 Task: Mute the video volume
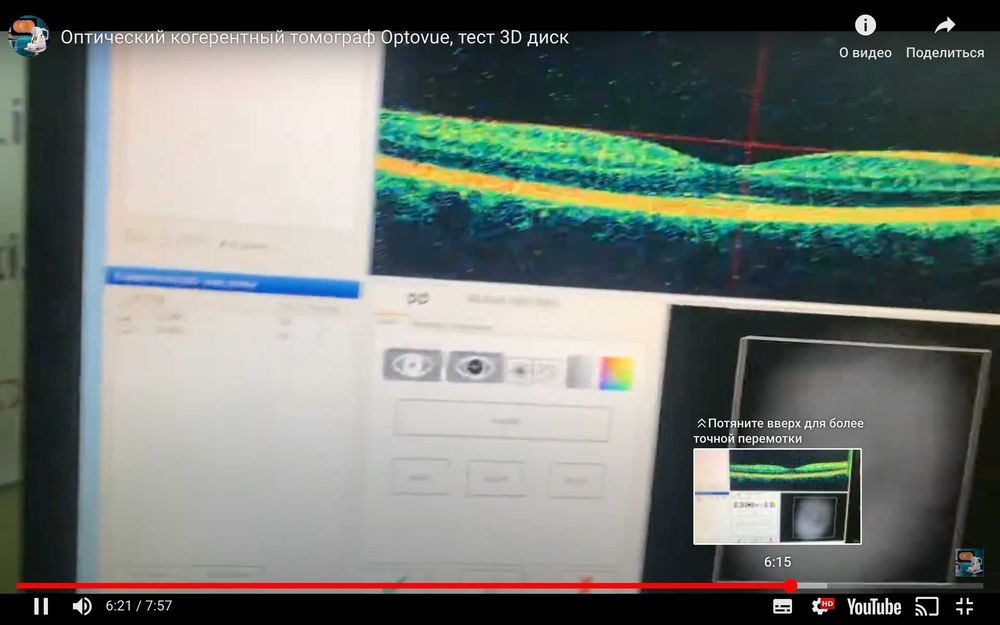click(82, 606)
